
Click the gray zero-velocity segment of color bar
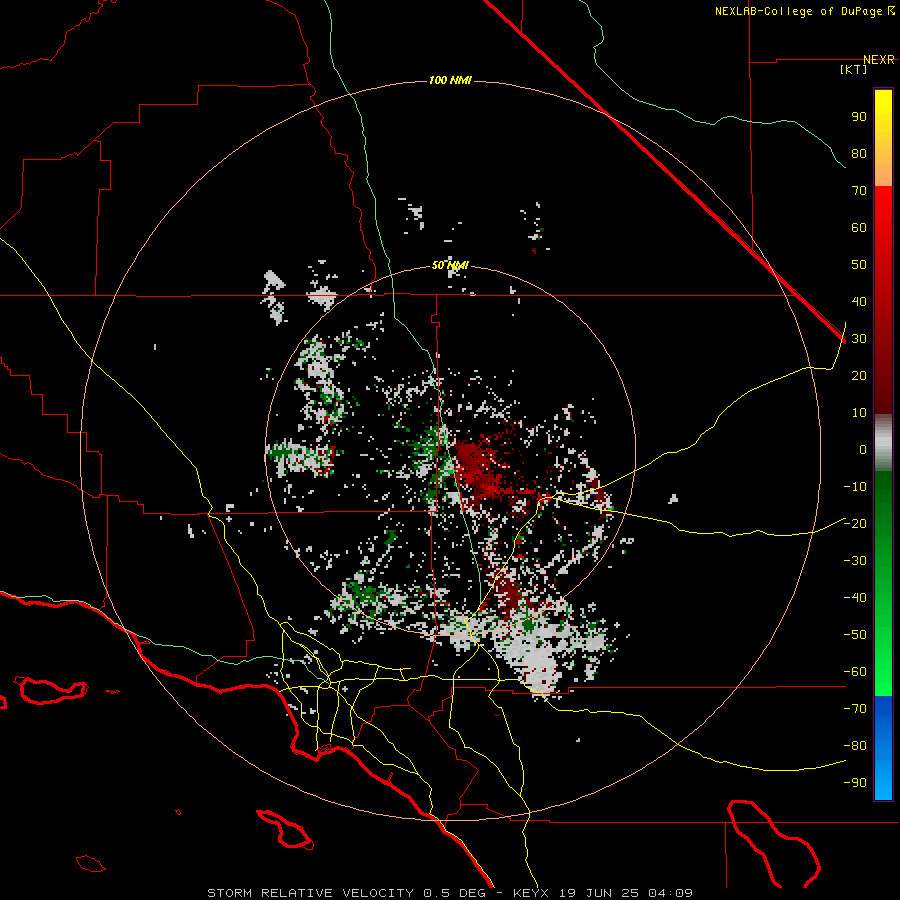[x=883, y=443]
